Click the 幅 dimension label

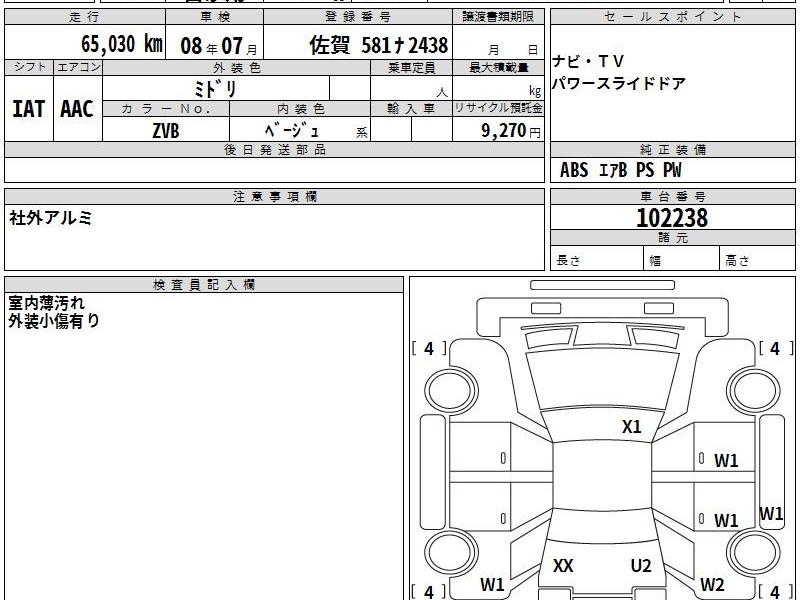point(655,261)
